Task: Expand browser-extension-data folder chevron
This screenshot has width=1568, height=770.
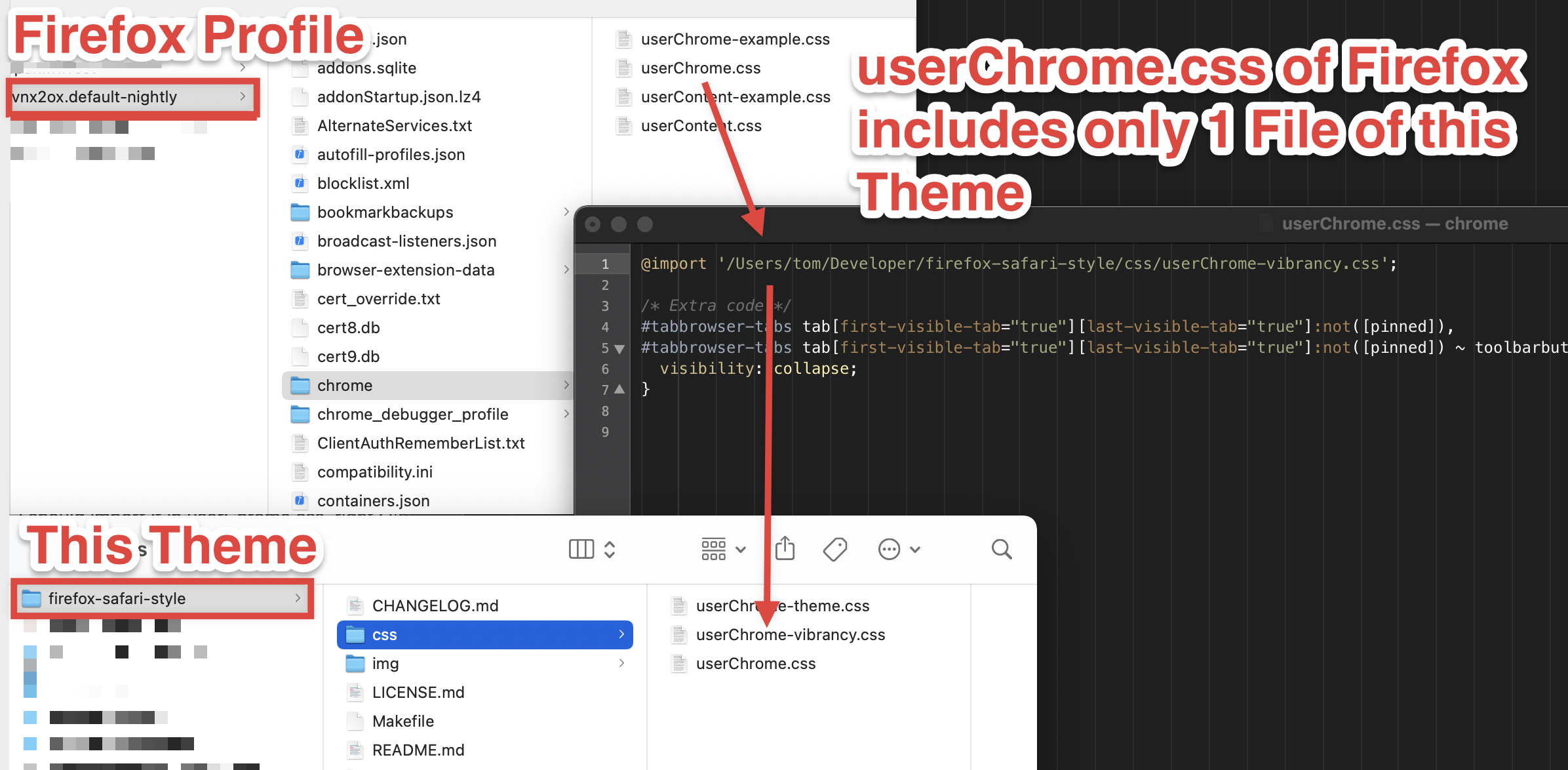Action: (566, 270)
